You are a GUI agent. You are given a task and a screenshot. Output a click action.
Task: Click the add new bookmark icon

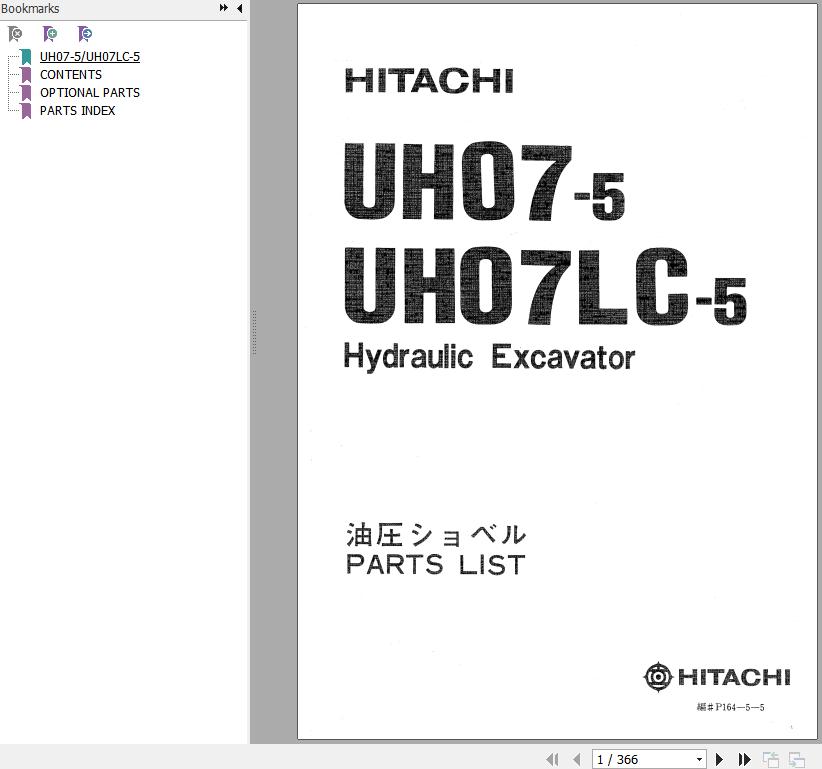[50, 34]
